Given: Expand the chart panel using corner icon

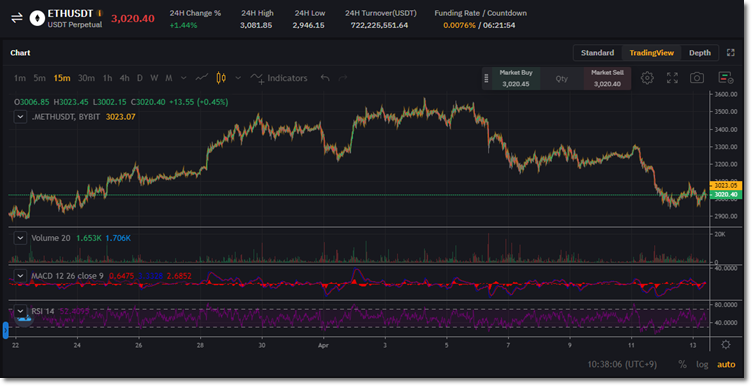Looking at the screenshot, I should (x=730, y=53).
